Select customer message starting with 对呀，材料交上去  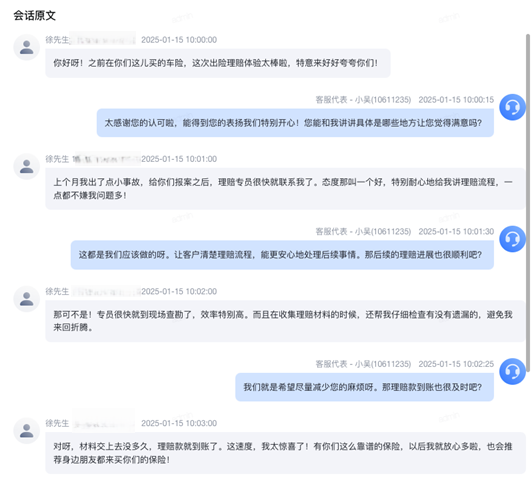click(x=285, y=453)
